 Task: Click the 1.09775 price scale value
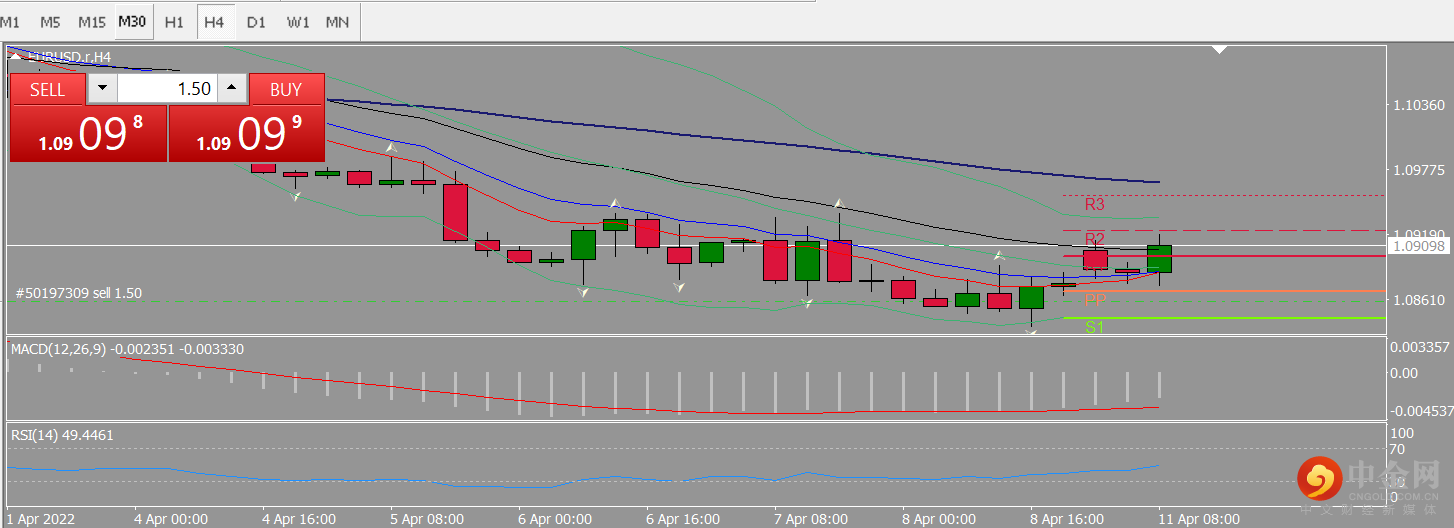tap(1418, 170)
